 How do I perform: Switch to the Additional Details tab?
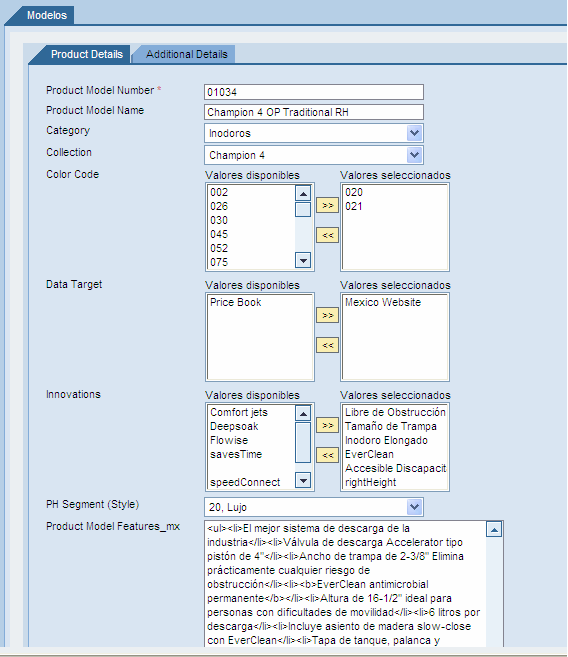tap(186, 54)
